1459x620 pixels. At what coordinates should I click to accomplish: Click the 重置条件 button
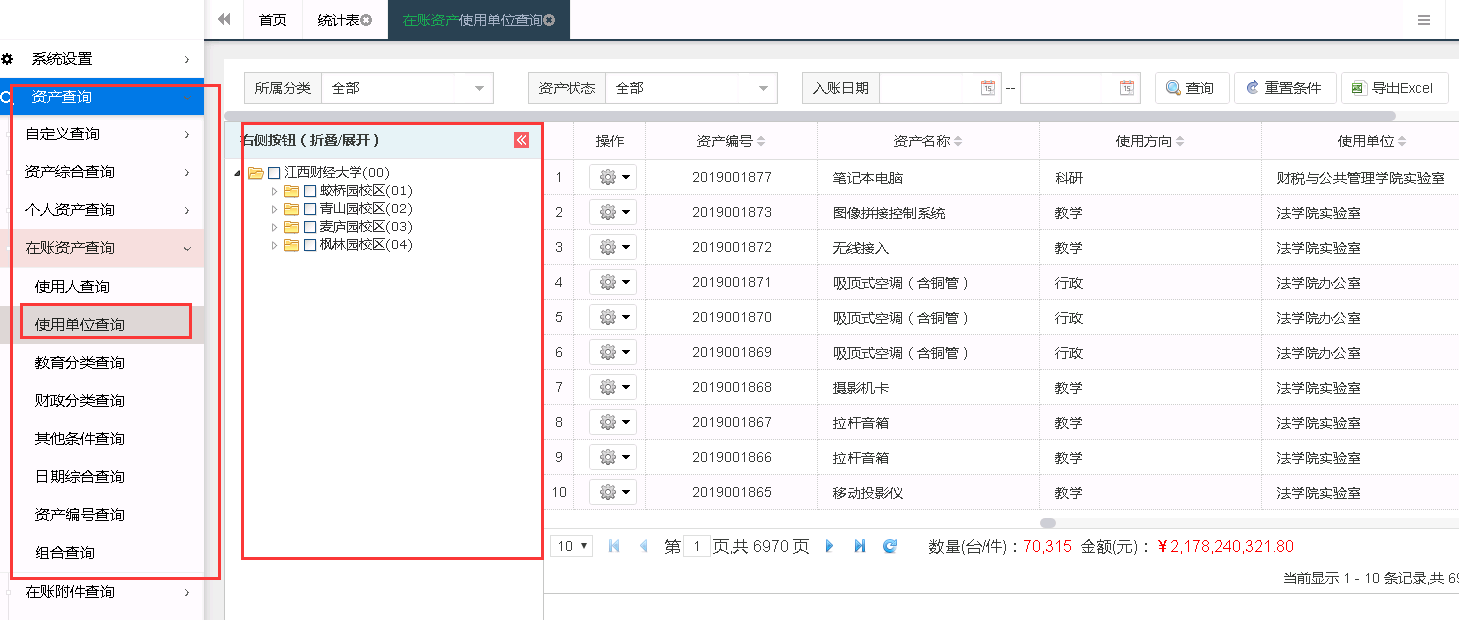[1283, 88]
